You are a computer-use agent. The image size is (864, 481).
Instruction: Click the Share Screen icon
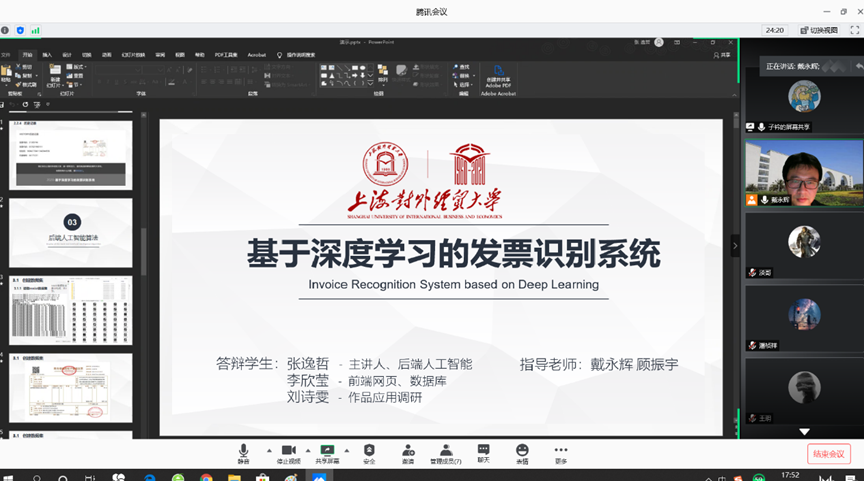(327, 452)
